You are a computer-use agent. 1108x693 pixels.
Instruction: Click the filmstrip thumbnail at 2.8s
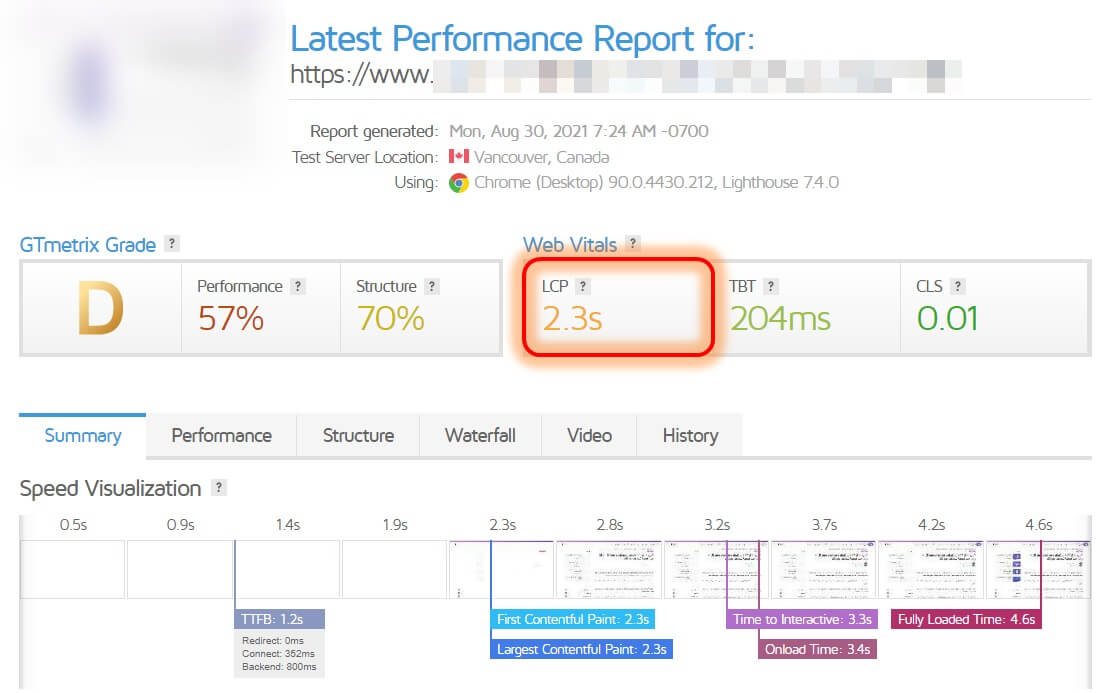[609, 569]
